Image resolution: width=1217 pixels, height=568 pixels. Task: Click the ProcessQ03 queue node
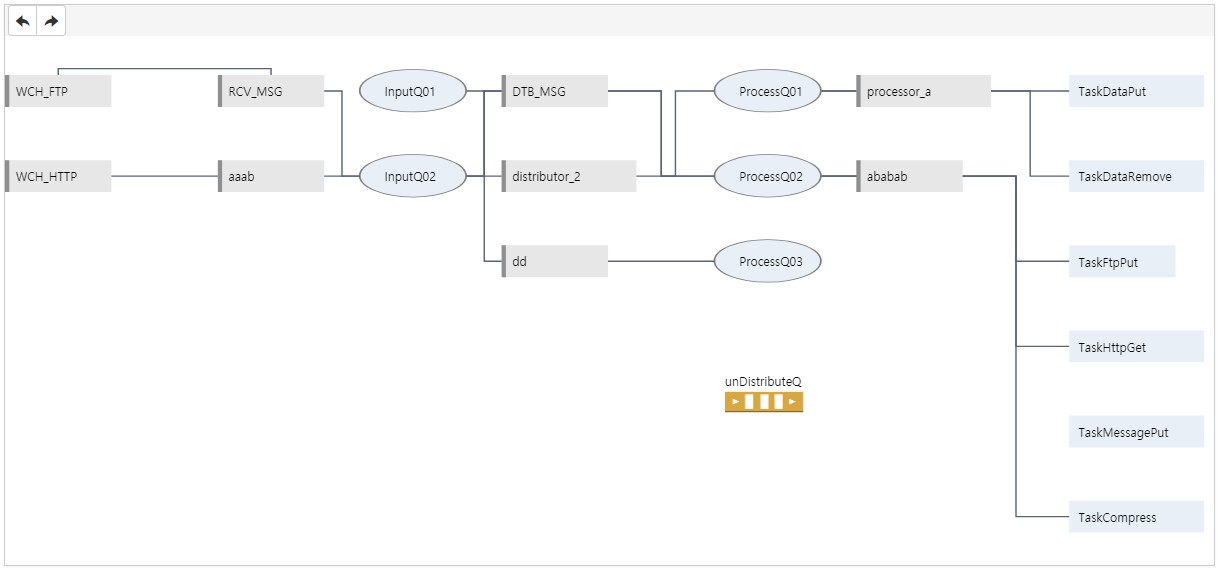[767, 262]
